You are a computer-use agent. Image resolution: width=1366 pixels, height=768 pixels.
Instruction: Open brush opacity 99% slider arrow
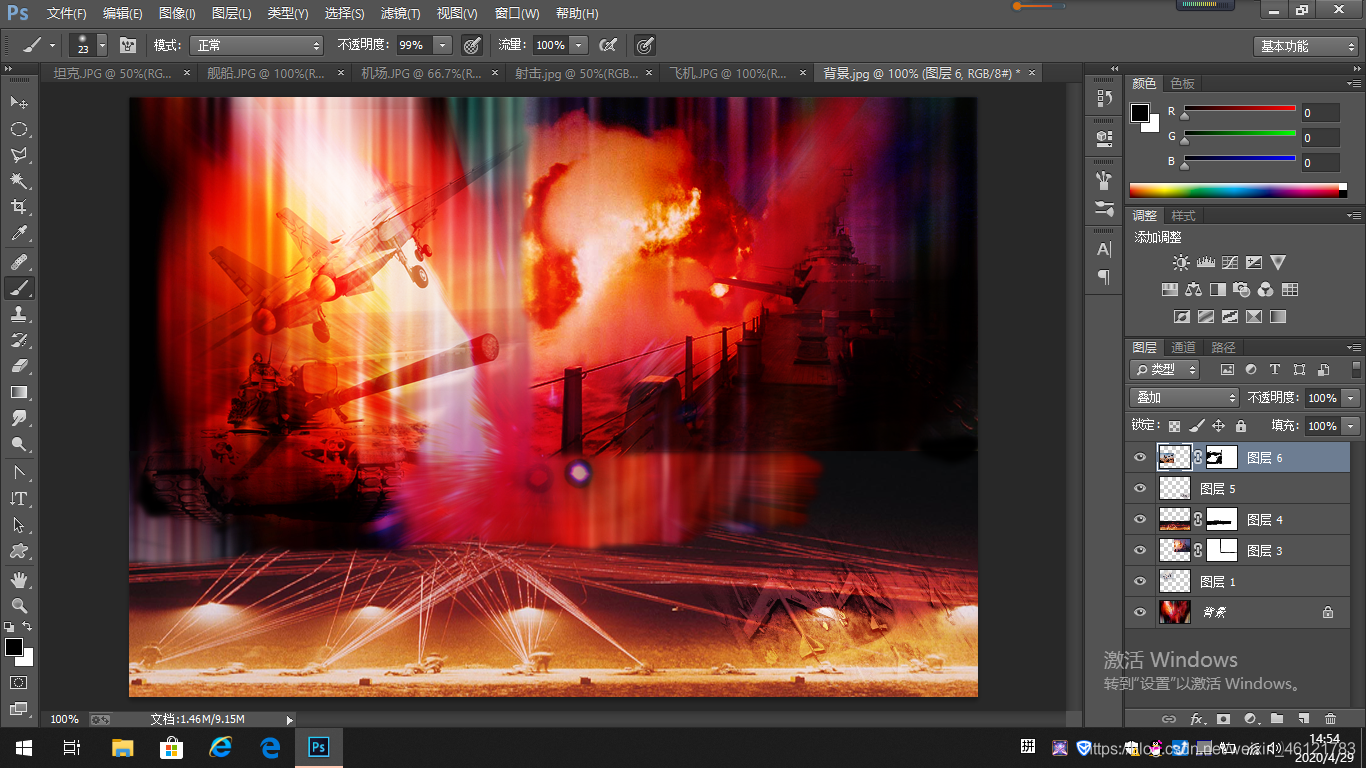(x=443, y=45)
